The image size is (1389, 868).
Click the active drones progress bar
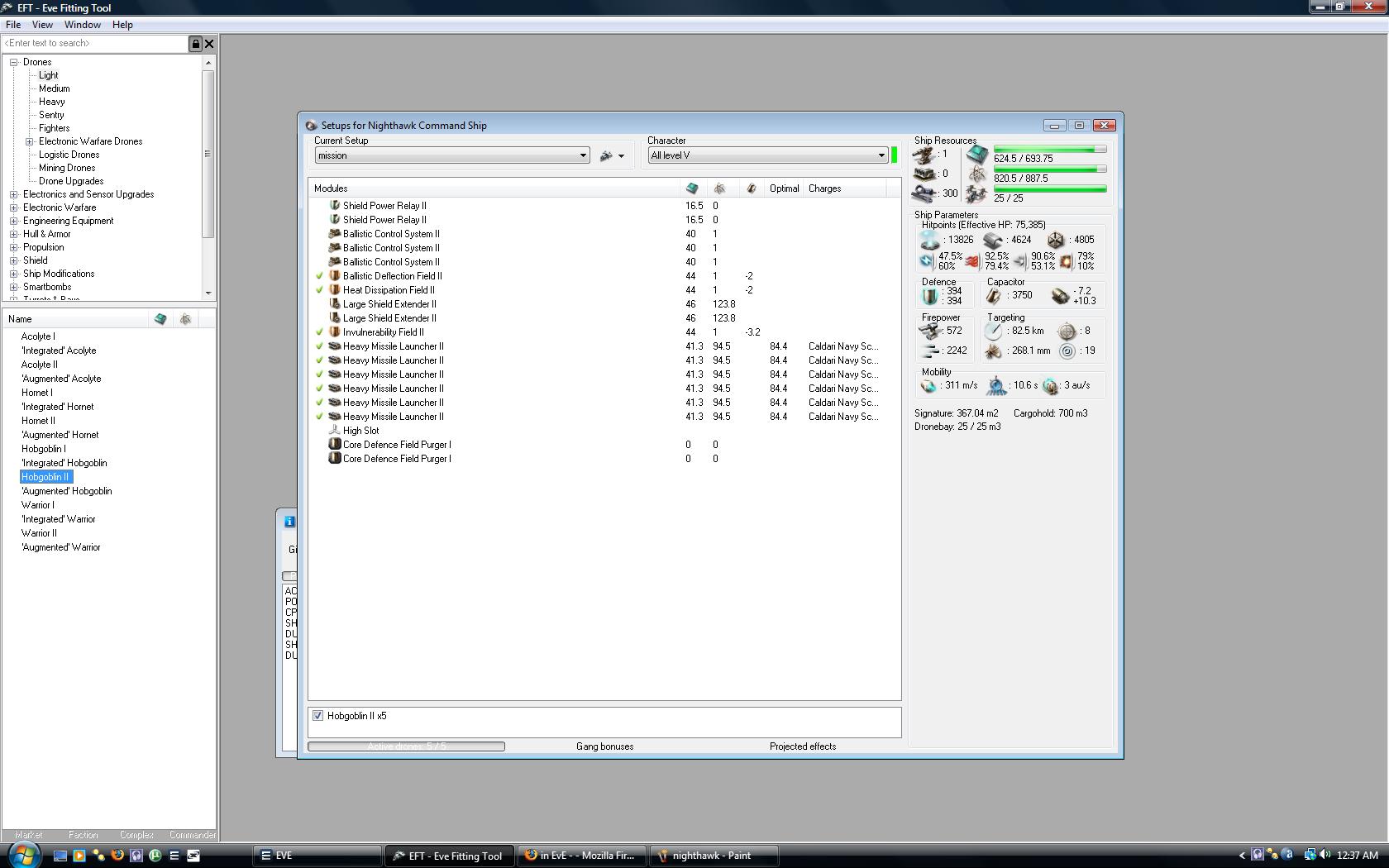pyautogui.click(x=406, y=746)
